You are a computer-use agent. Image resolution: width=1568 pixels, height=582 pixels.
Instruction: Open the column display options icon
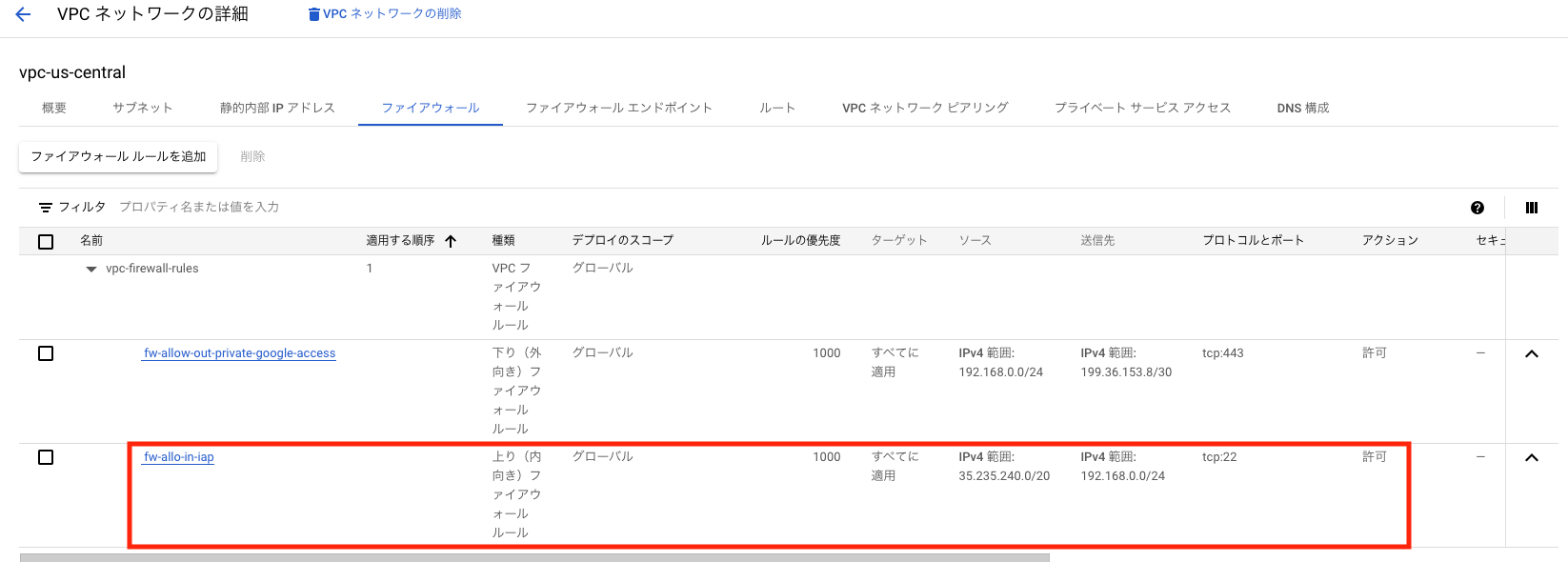pos(1532,208)
